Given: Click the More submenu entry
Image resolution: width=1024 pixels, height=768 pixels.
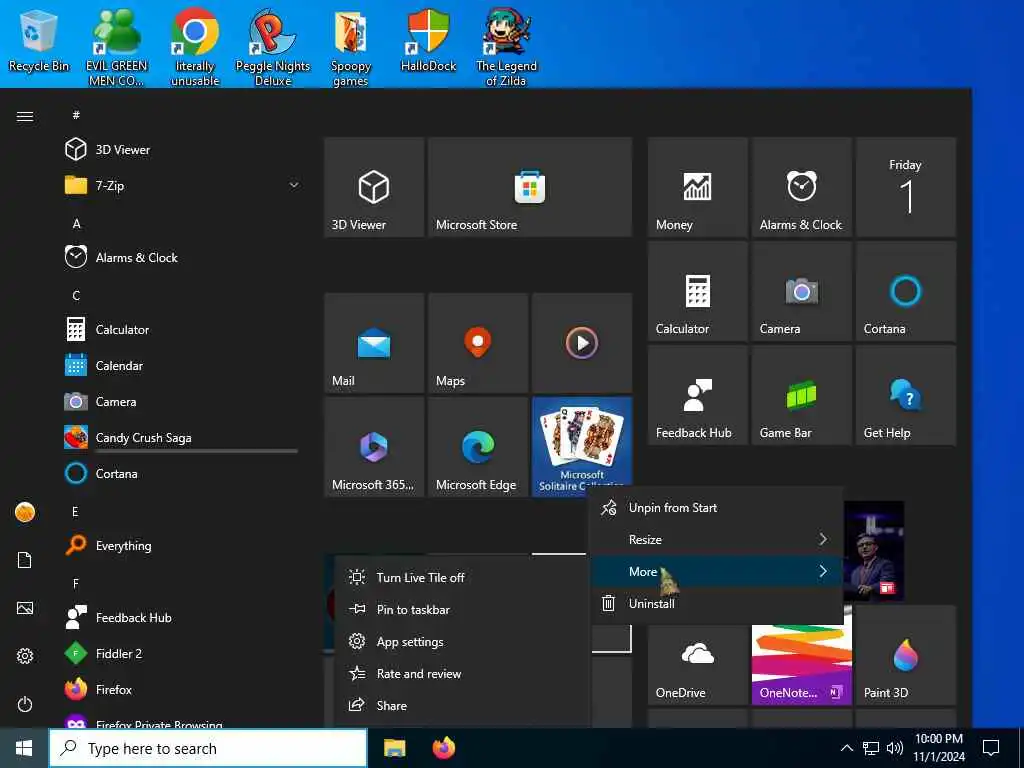Looking at the screenshot, I should [x=716, y=571].
